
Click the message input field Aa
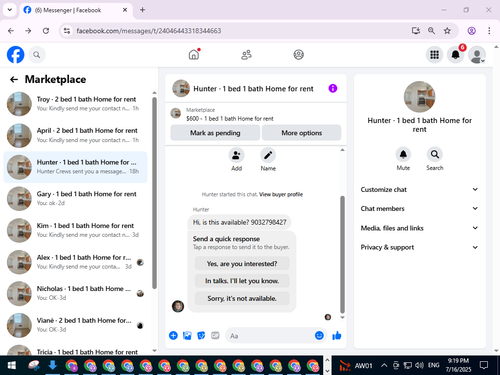click(x=270, y=336)
